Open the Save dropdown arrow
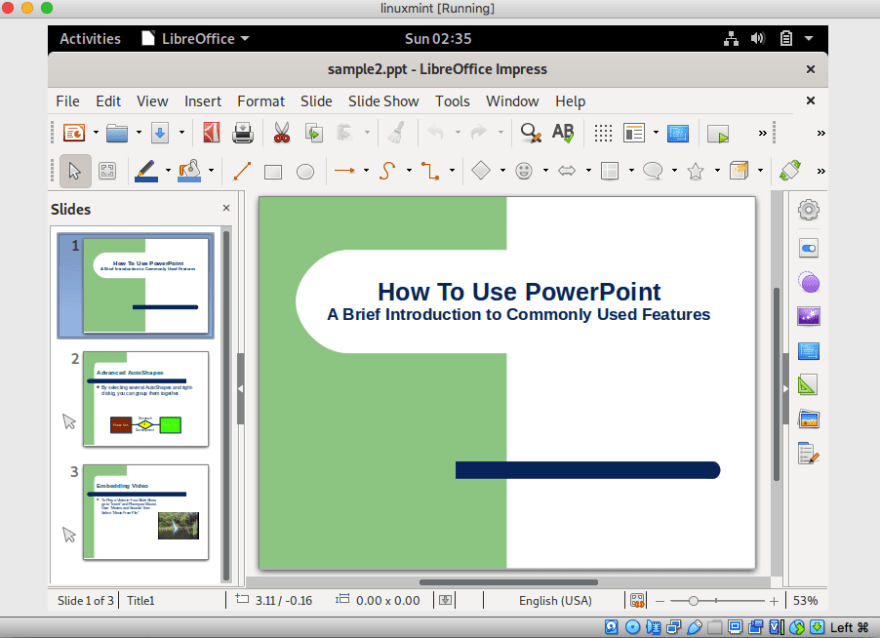This screenshot has width=880, height=638. click(x=181, y=133)
